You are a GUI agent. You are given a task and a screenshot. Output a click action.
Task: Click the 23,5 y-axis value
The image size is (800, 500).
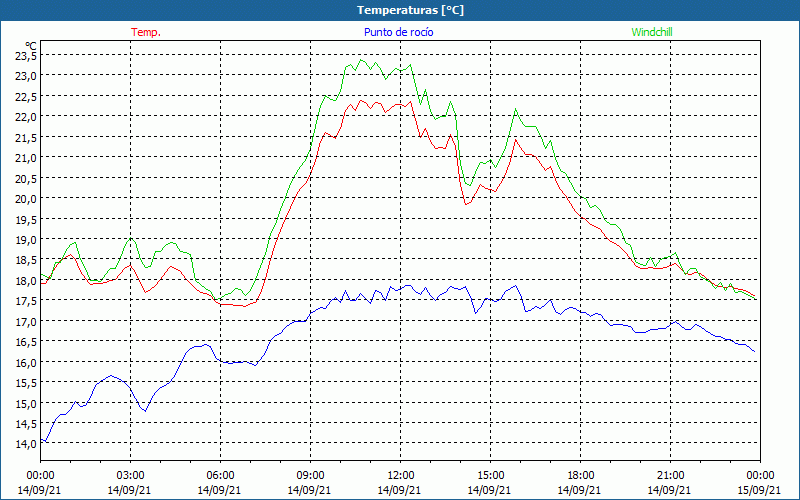[x=26, y=55]
